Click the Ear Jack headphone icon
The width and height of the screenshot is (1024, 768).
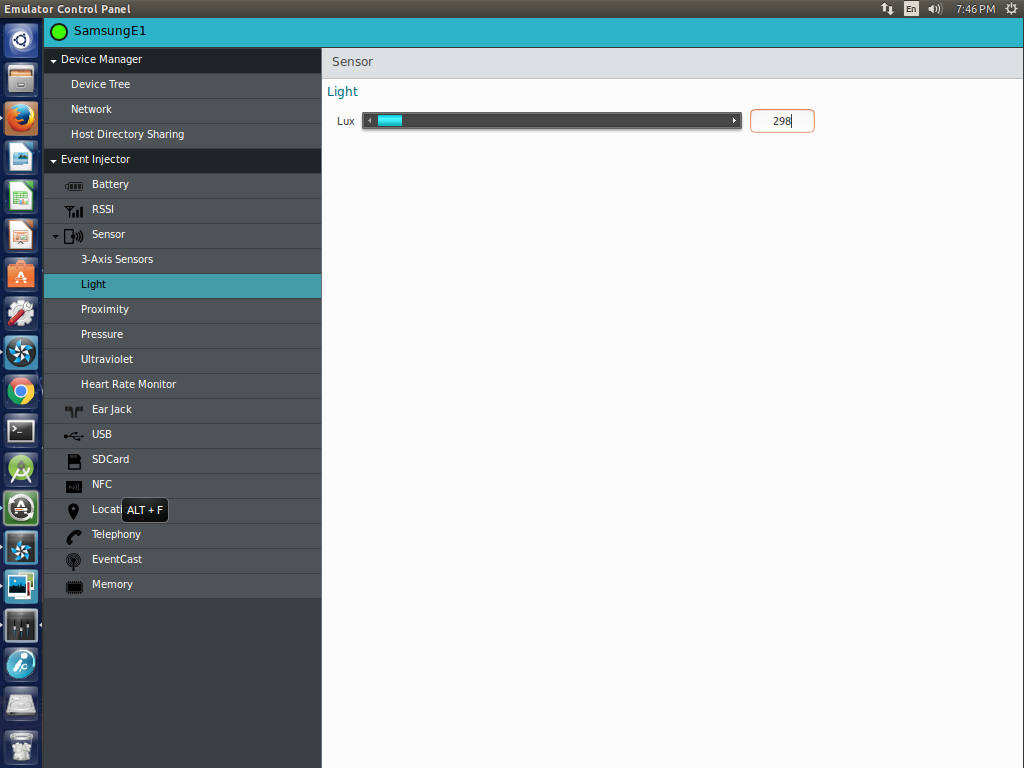[x=74, y=410]
